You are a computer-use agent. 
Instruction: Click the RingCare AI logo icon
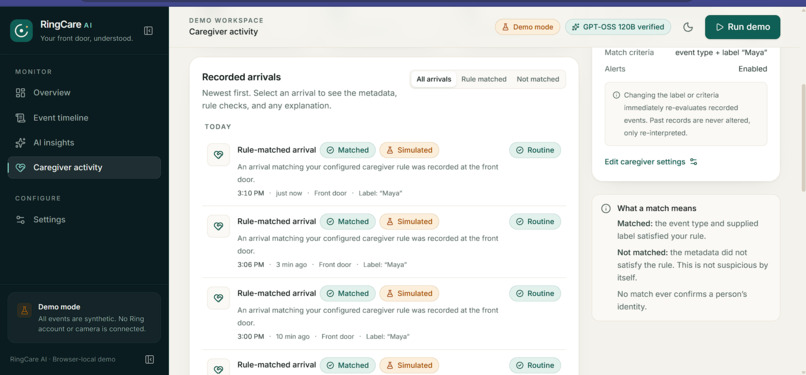tap(21, 31)
